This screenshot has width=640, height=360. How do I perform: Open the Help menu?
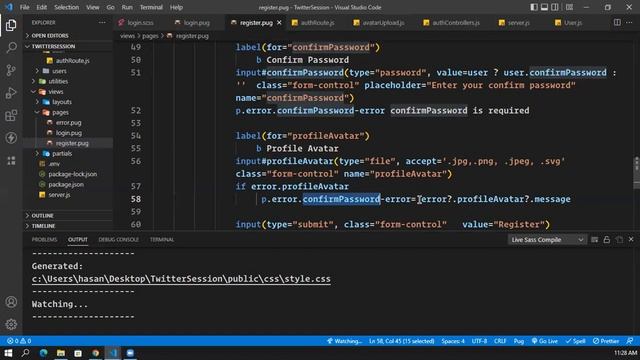point(176,7)
